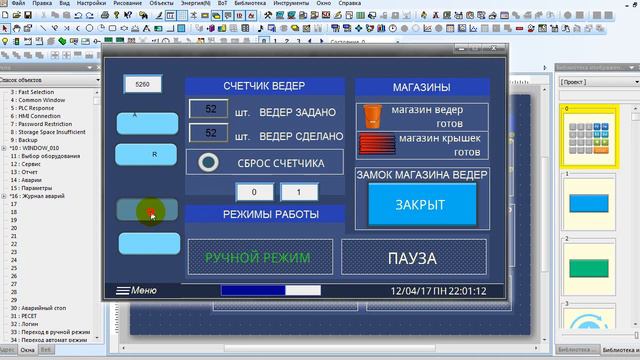Click the editor horizontal scrollbar
This screenshot has width=640, height=360.
pos(330,348)
